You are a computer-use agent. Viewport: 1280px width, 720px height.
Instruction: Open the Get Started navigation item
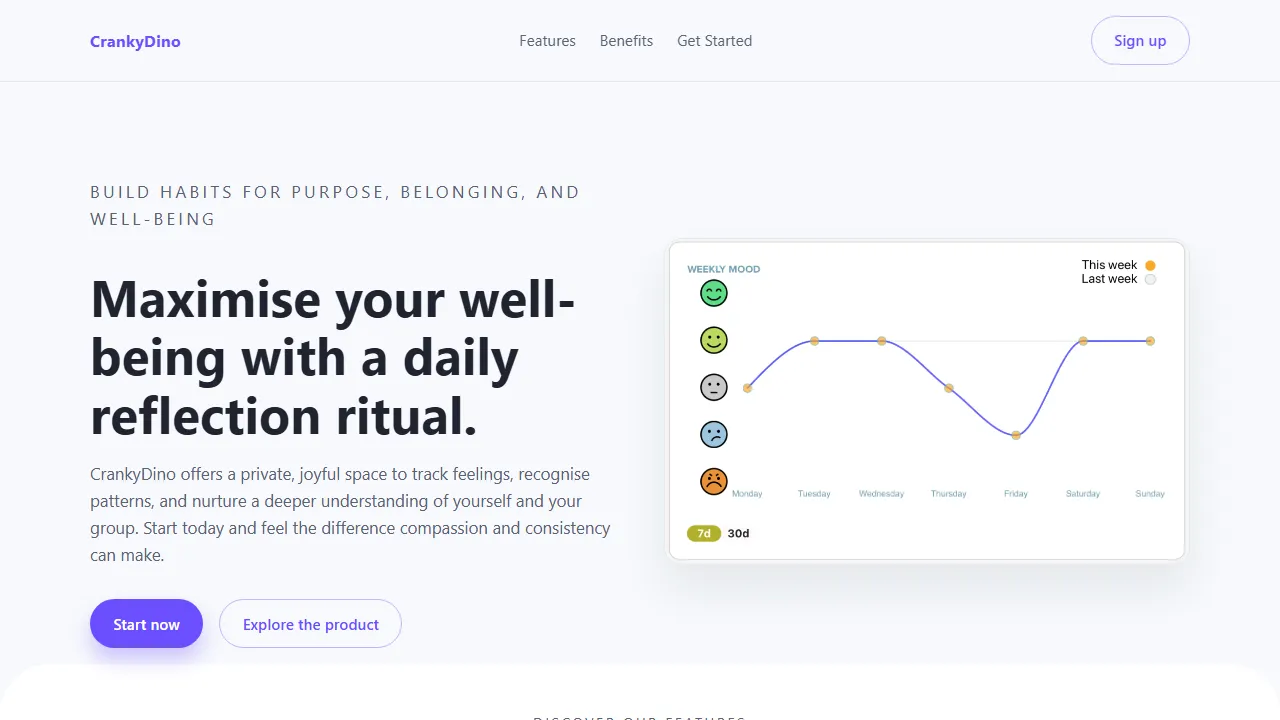[714, 40]
